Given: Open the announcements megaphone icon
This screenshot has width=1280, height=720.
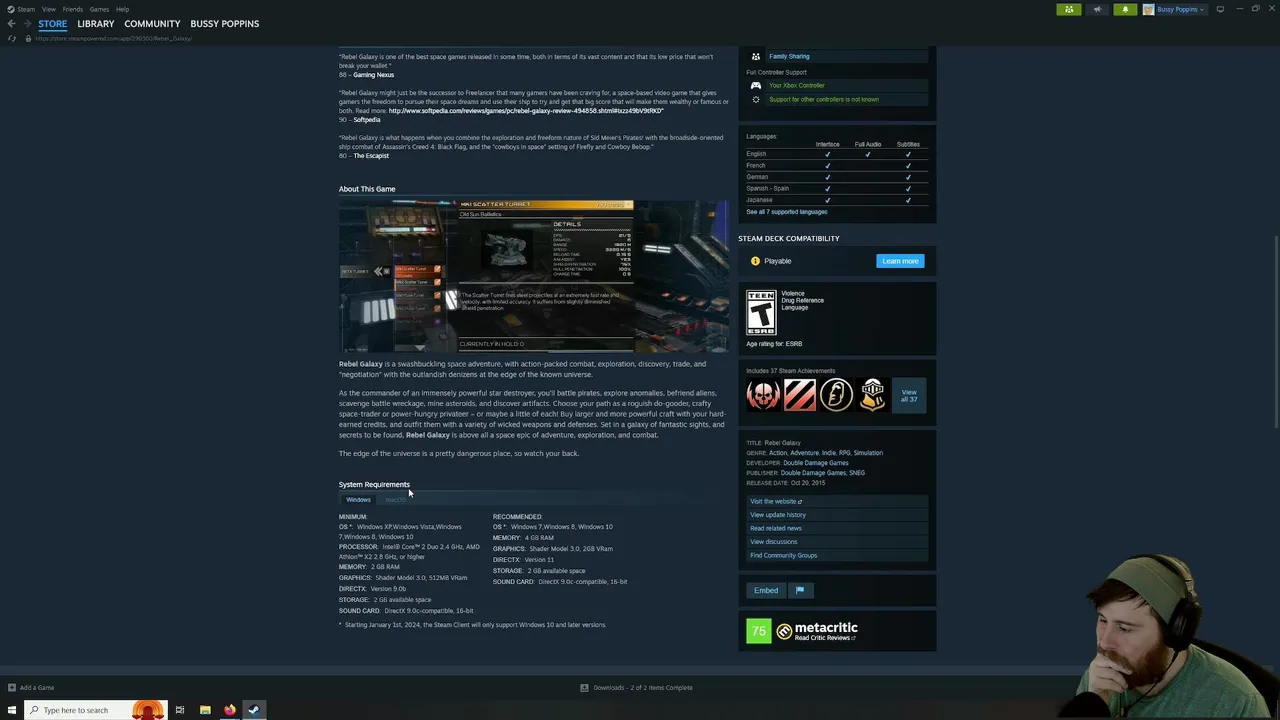Looking at the screenshot, I should tap(1097, 9).
